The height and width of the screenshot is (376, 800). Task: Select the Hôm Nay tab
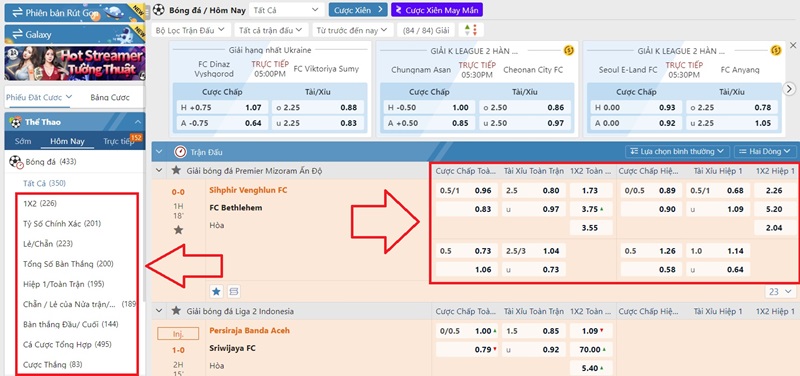click(67, 141)
